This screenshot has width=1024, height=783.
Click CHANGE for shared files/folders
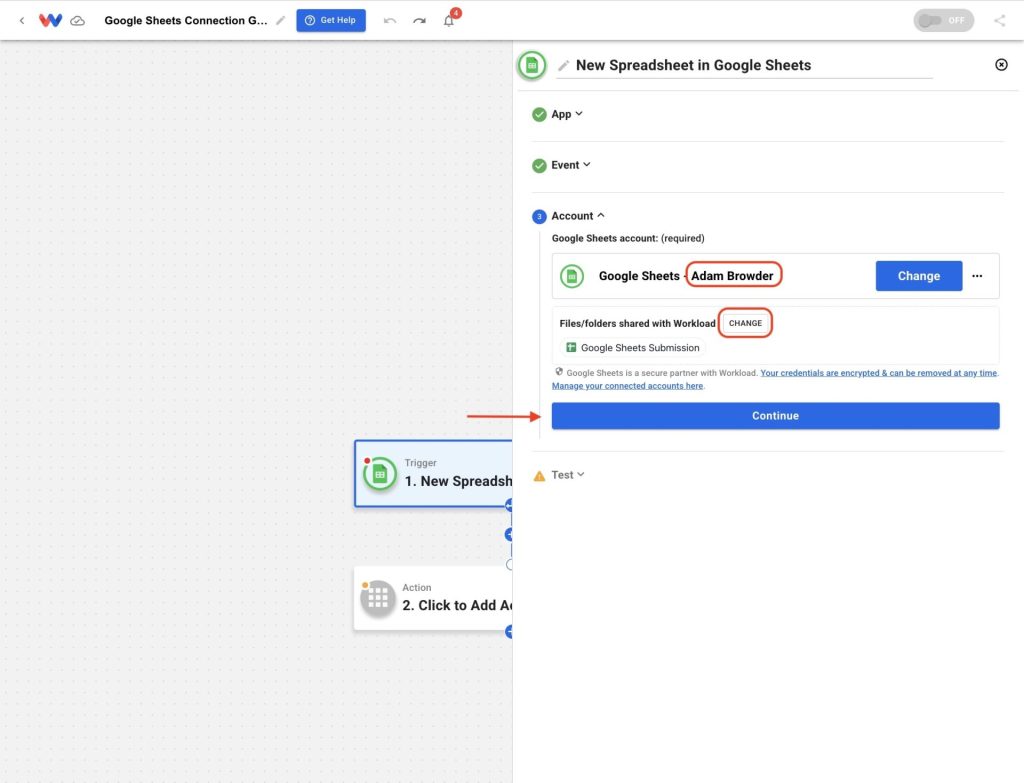(x=745, y=323)
